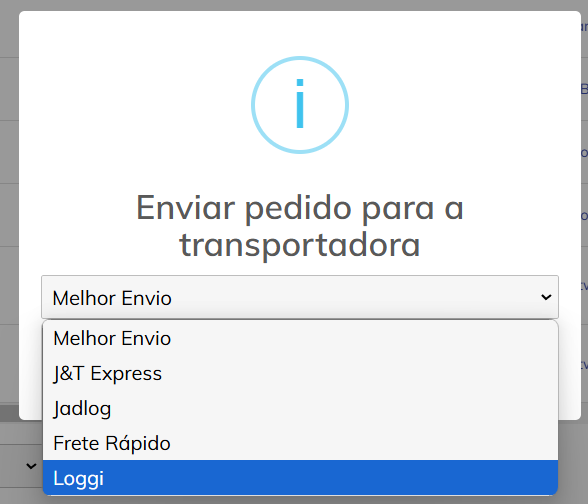Viewport: 588px width, 504px height.
Task: Click the upper cut-off 'o' link
Action: (584, 153)
